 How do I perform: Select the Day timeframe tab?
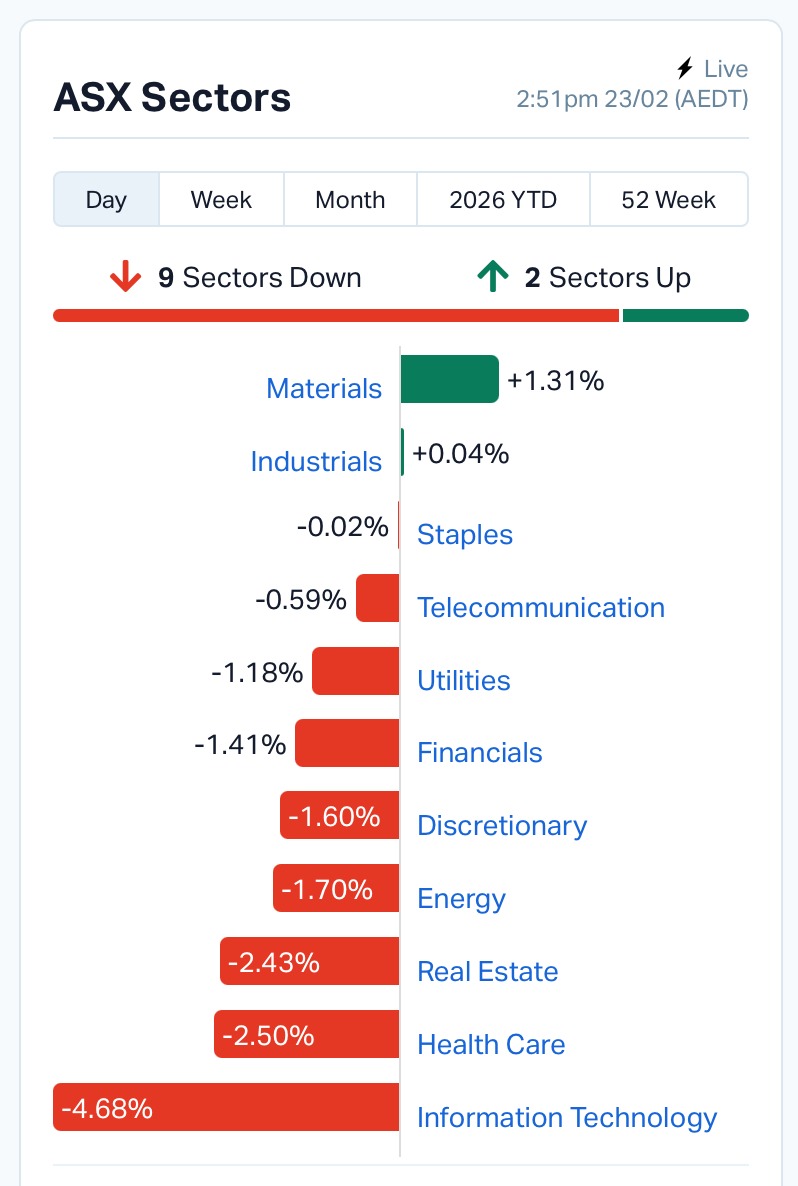(106, 199)
